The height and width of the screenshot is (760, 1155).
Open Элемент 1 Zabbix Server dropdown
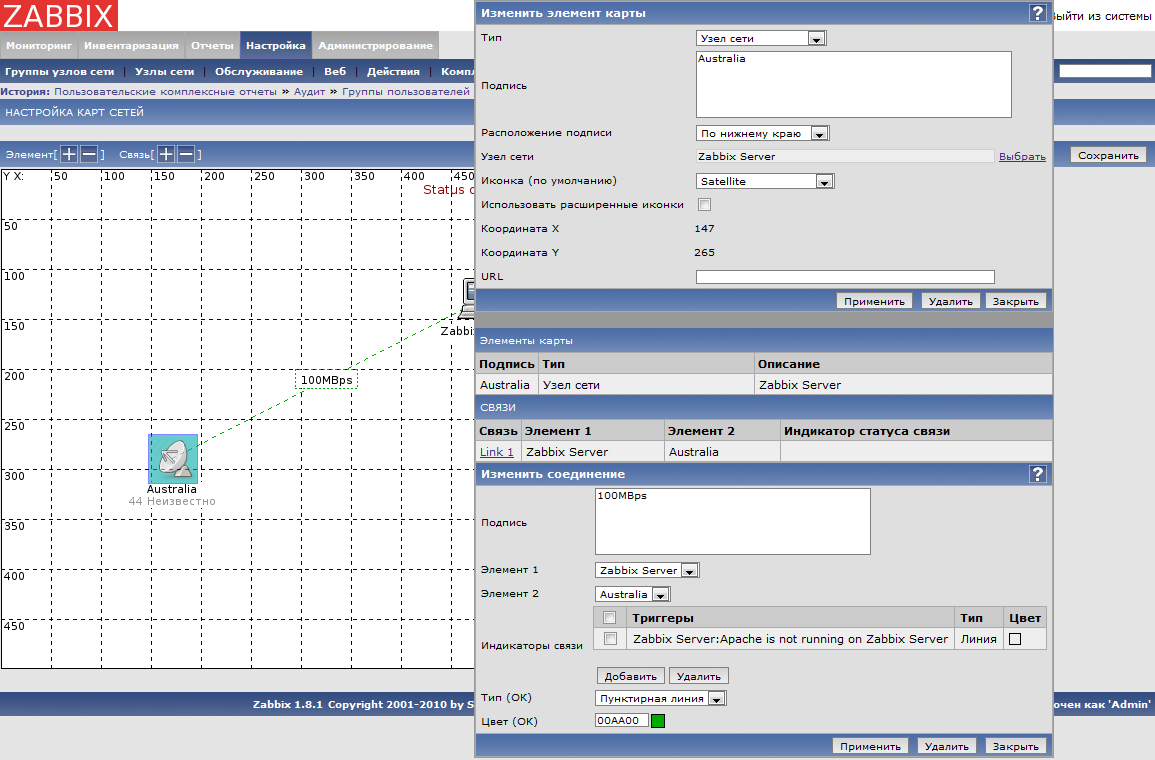point(647,570)
